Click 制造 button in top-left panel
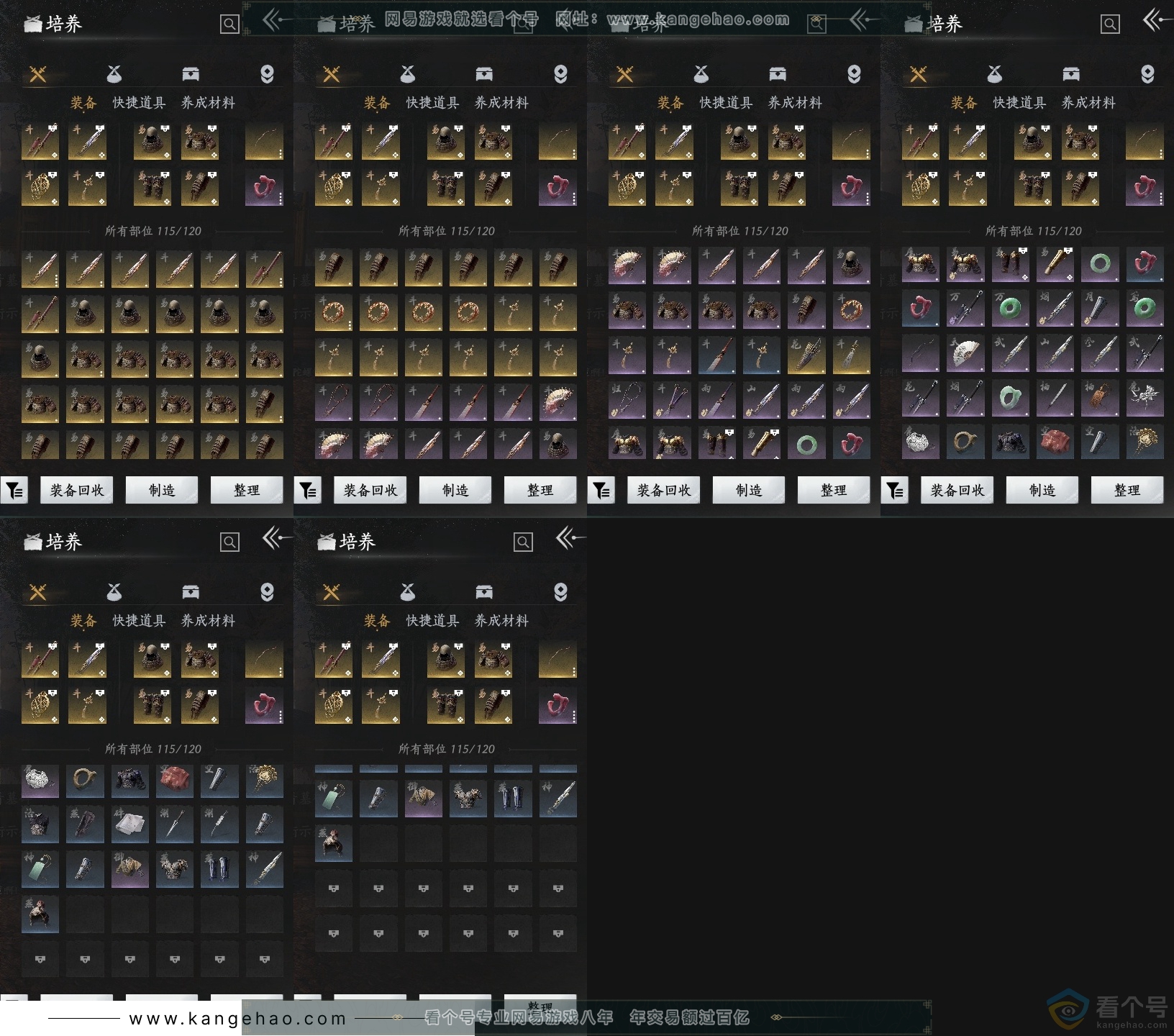The image size is (1174, 1036). coord(162,491)
